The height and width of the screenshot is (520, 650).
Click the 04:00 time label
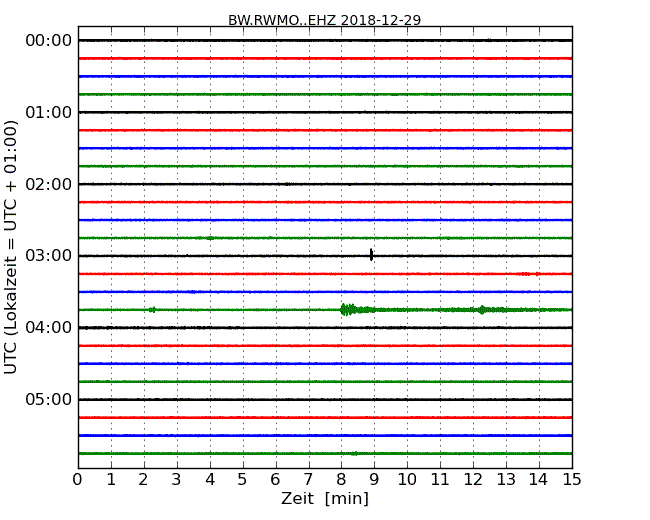point(49,328)
